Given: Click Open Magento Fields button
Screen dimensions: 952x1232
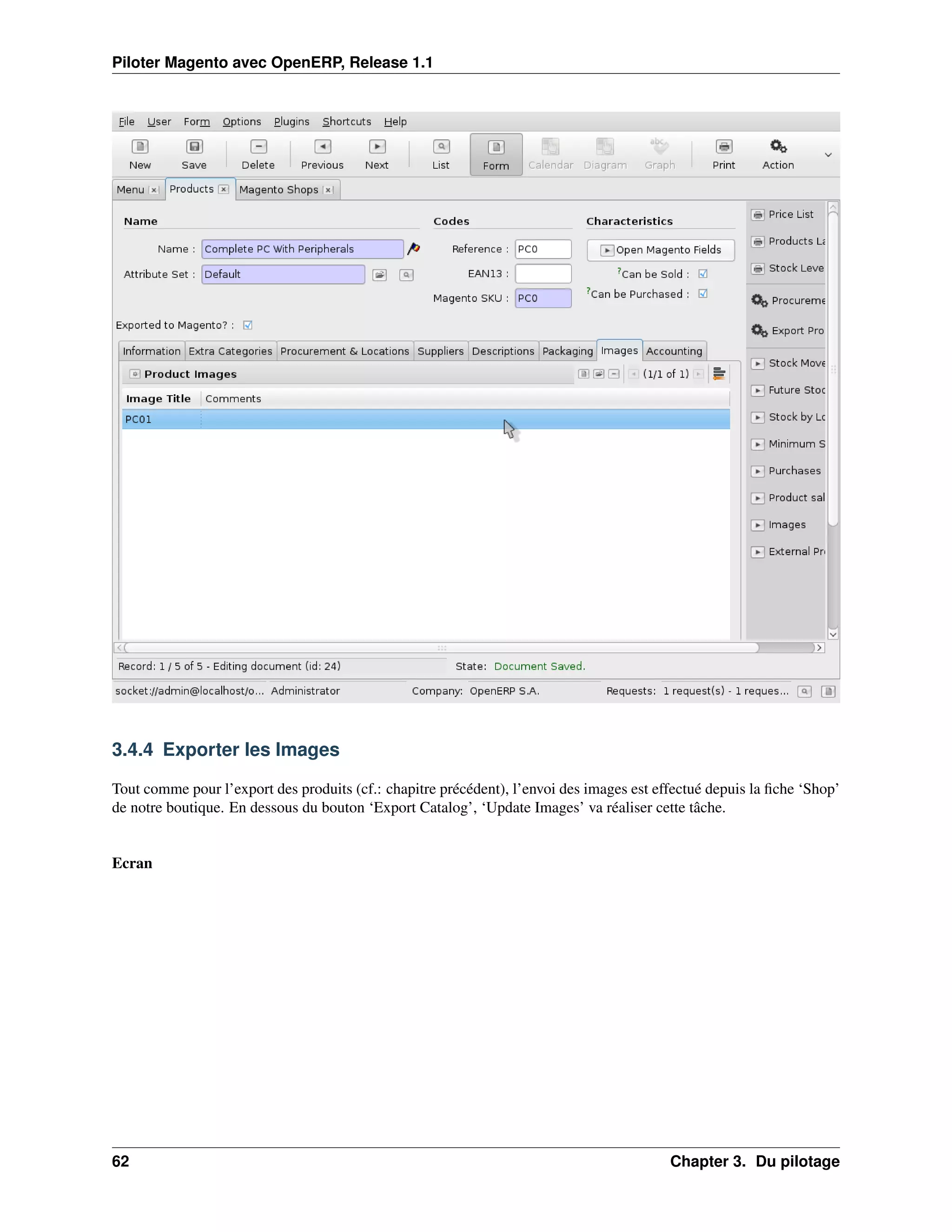Looking at the screenshot, I should (x=661, y=250).
